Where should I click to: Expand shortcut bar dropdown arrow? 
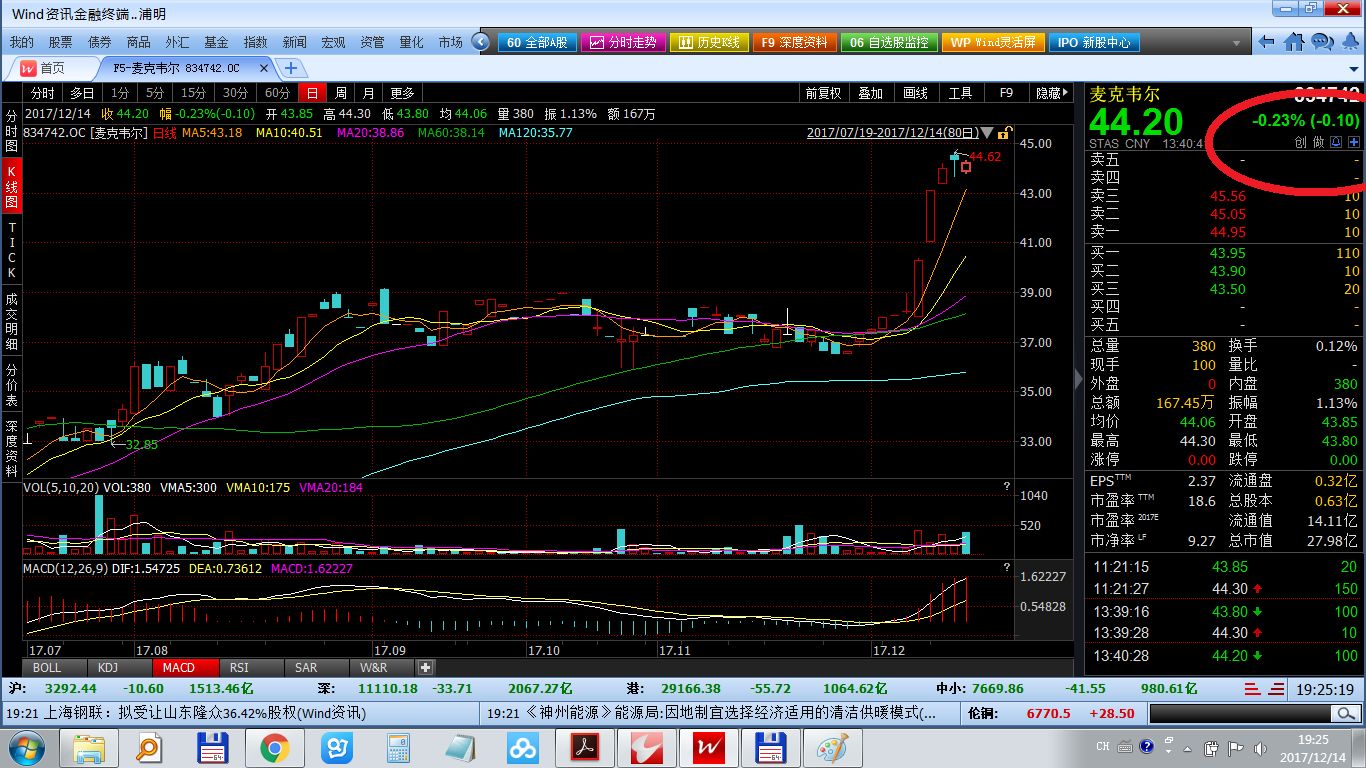pyautogui.click(x=1238, y=44)
